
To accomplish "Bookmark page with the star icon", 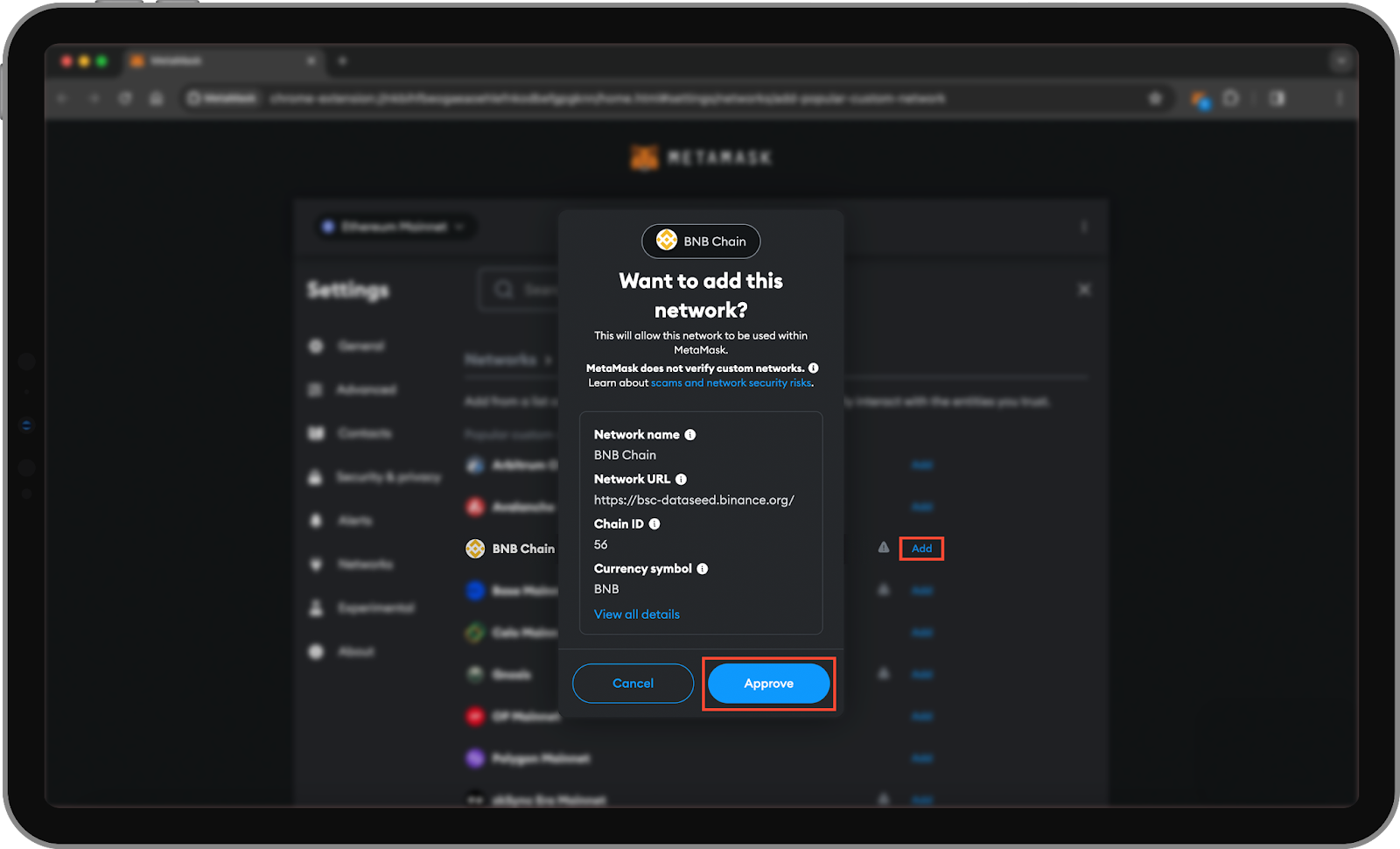I will click(1155, 99).
